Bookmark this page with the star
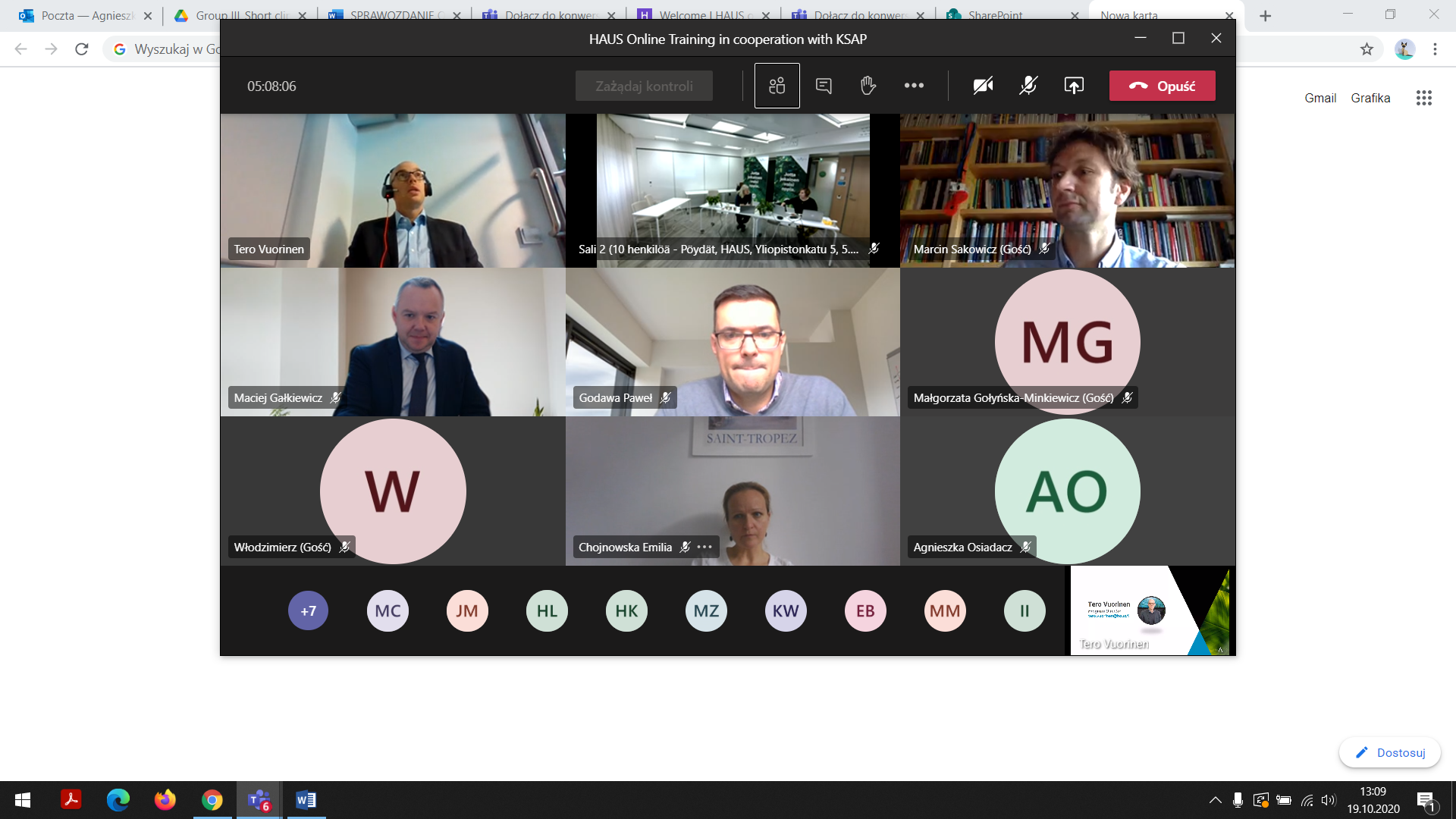 pyautogui.click(x=1367, y=49)
